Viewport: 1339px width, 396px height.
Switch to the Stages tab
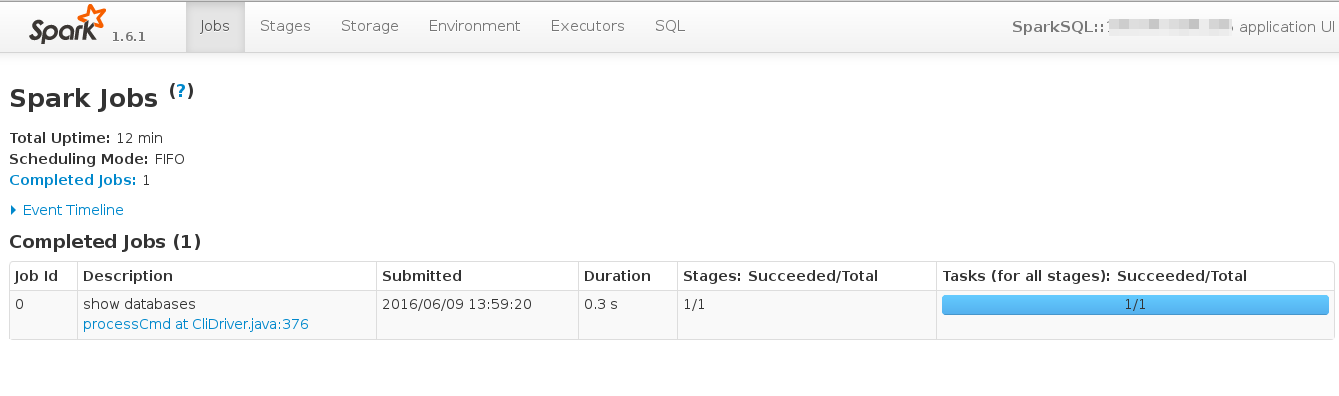[285, 26]
